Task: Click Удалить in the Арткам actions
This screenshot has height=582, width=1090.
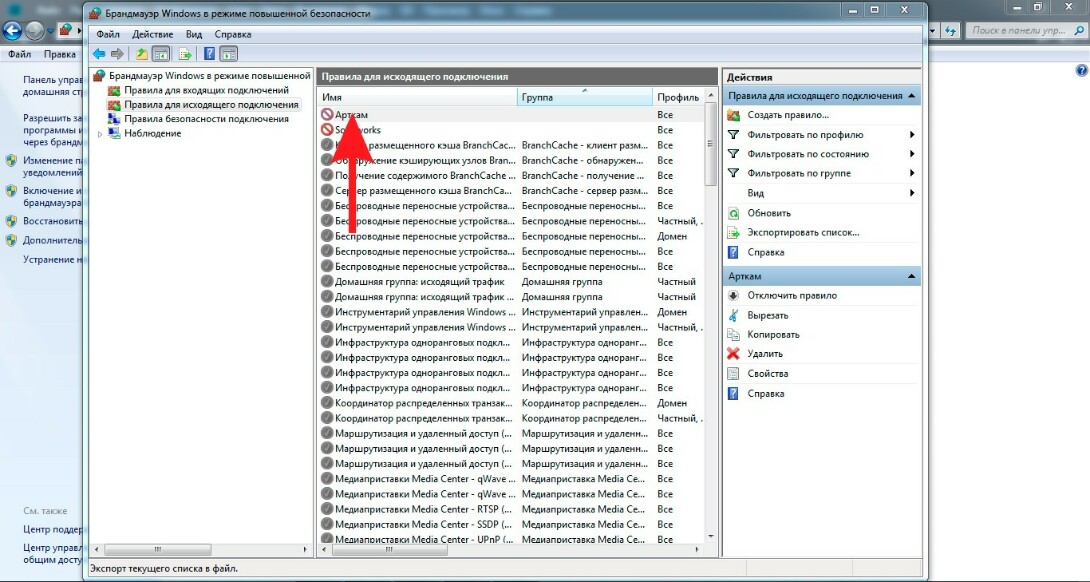Action: (765, 354)
